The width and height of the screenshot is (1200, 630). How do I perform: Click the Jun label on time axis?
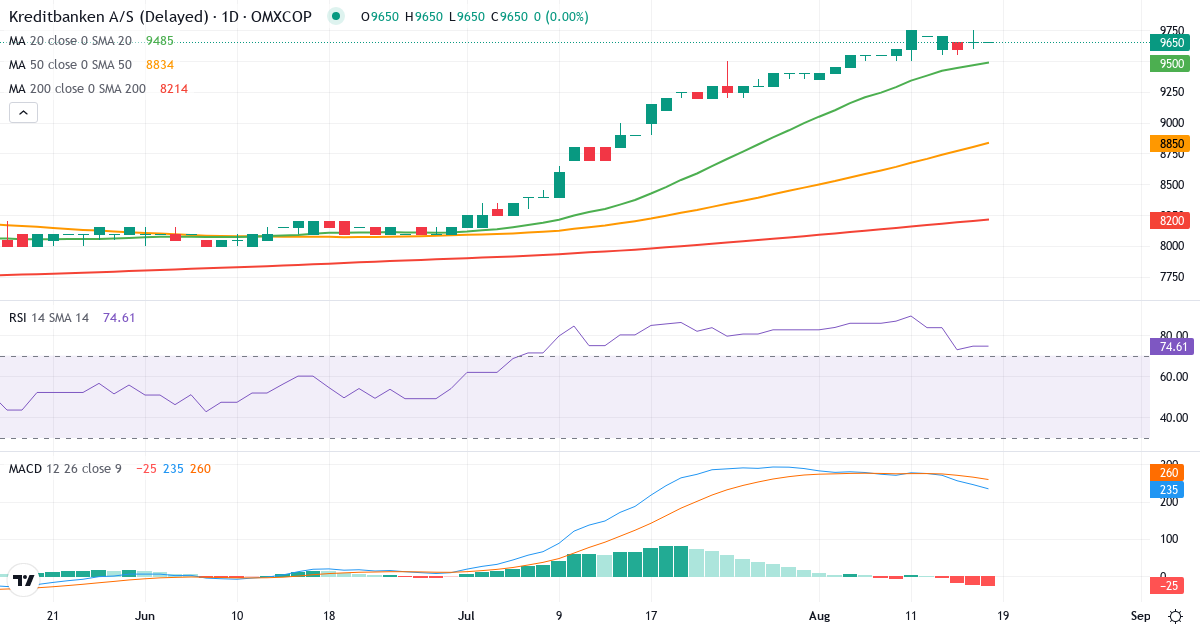coord(146,615)
